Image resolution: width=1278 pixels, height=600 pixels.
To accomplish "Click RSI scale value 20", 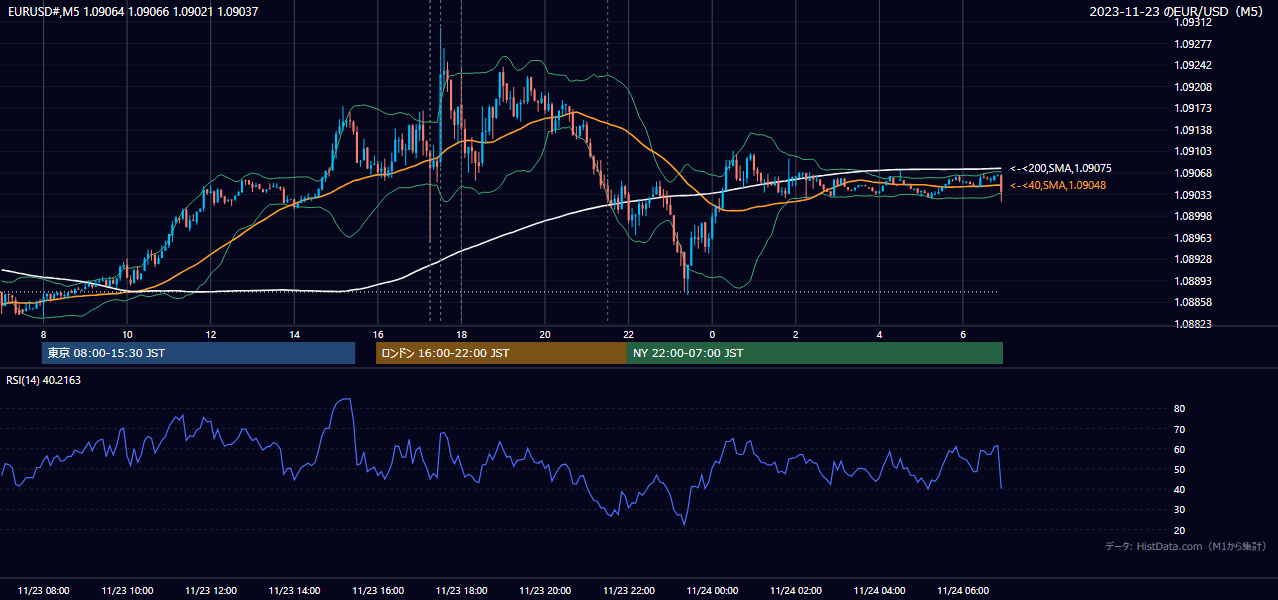I will pos(1180,530).
